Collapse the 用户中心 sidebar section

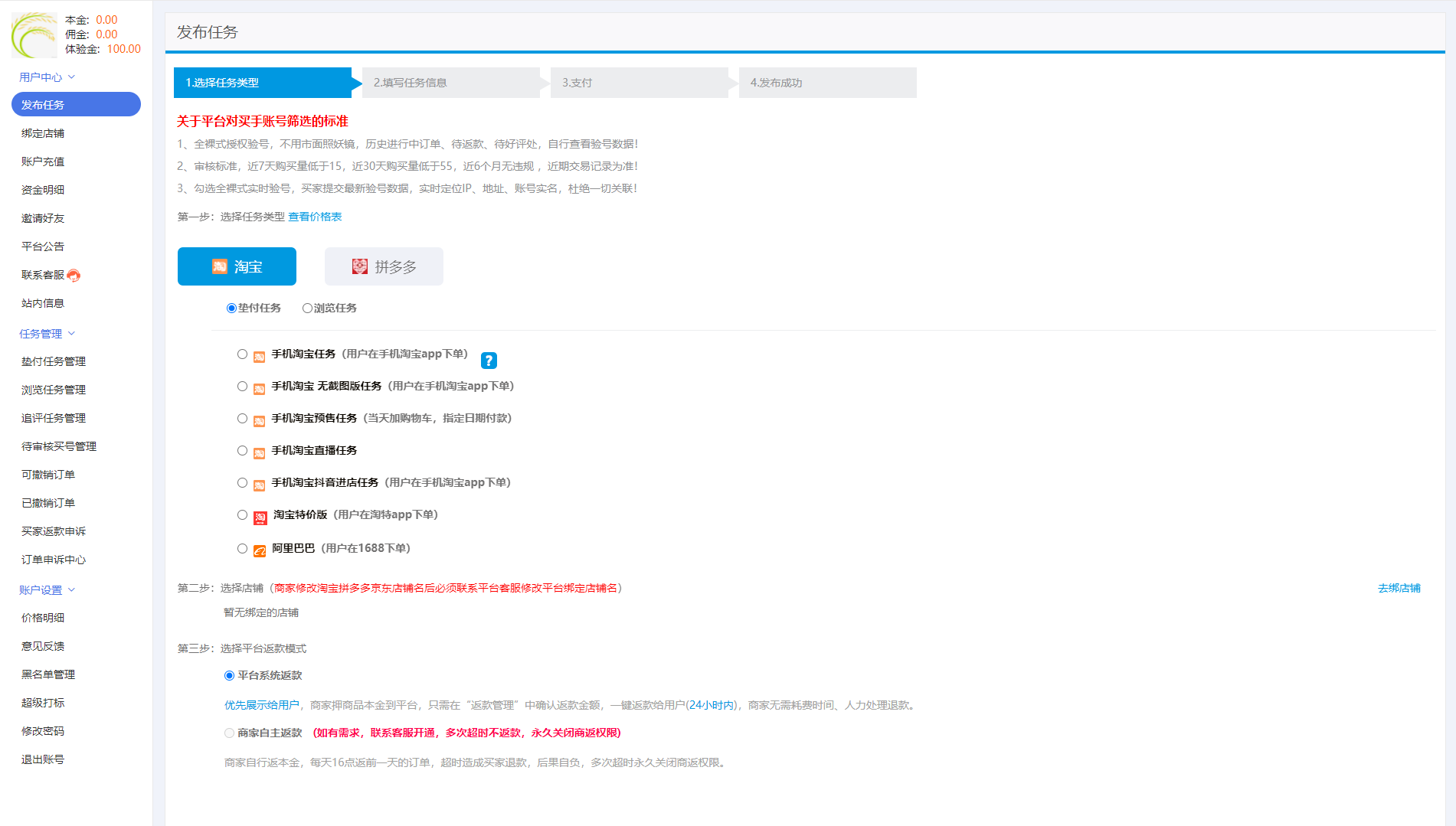[47, 77]
